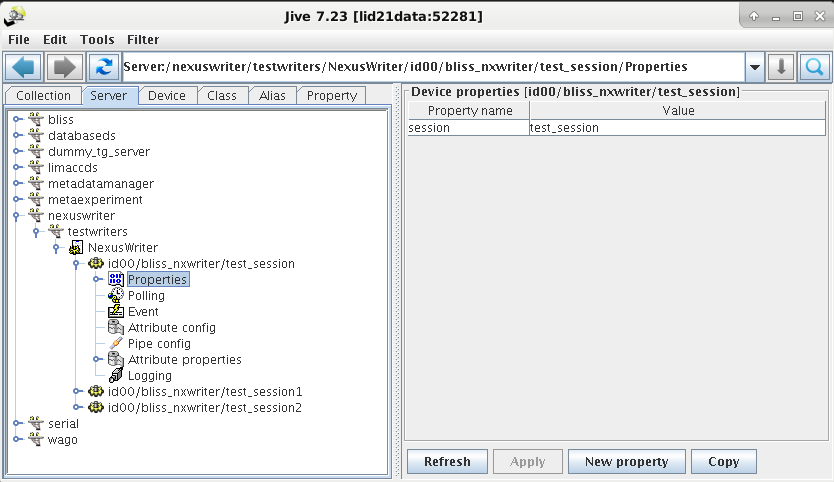This screenshot has height=482, width=834.
Task: Click the bliss server icon
Action: [x=36, y=120]
